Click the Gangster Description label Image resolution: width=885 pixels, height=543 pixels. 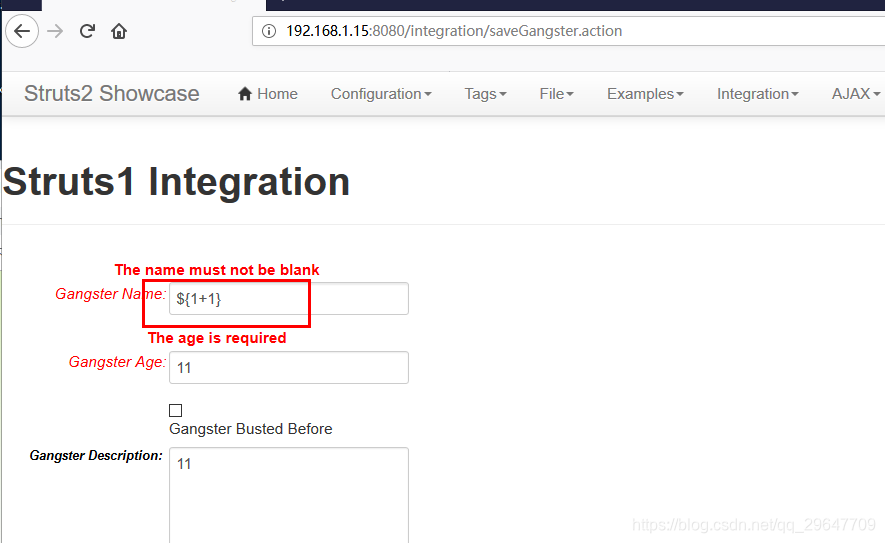pos(96,456)
